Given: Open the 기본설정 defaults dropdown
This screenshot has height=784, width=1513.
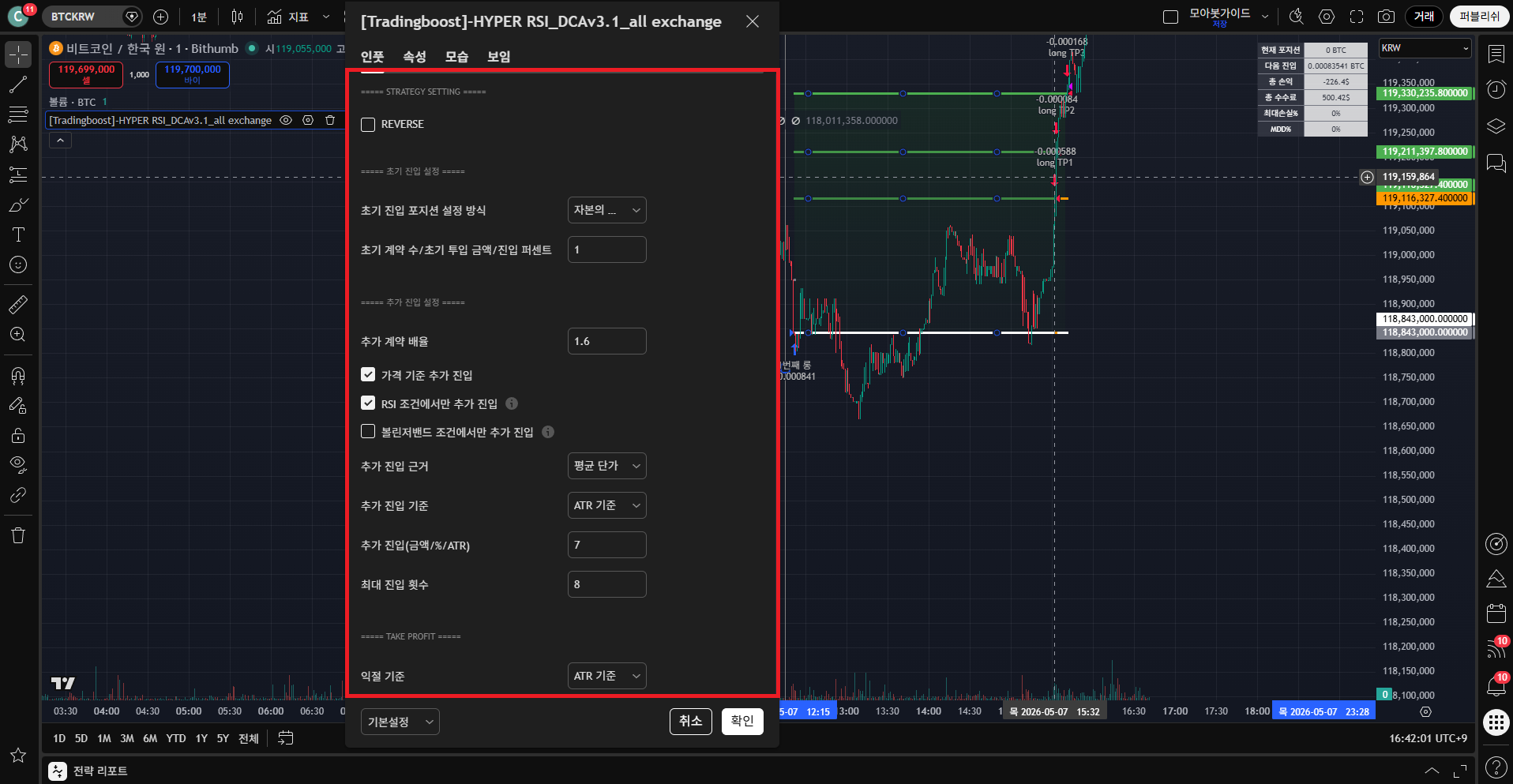Looking at the screenshot, I should [x=400, y=722].
